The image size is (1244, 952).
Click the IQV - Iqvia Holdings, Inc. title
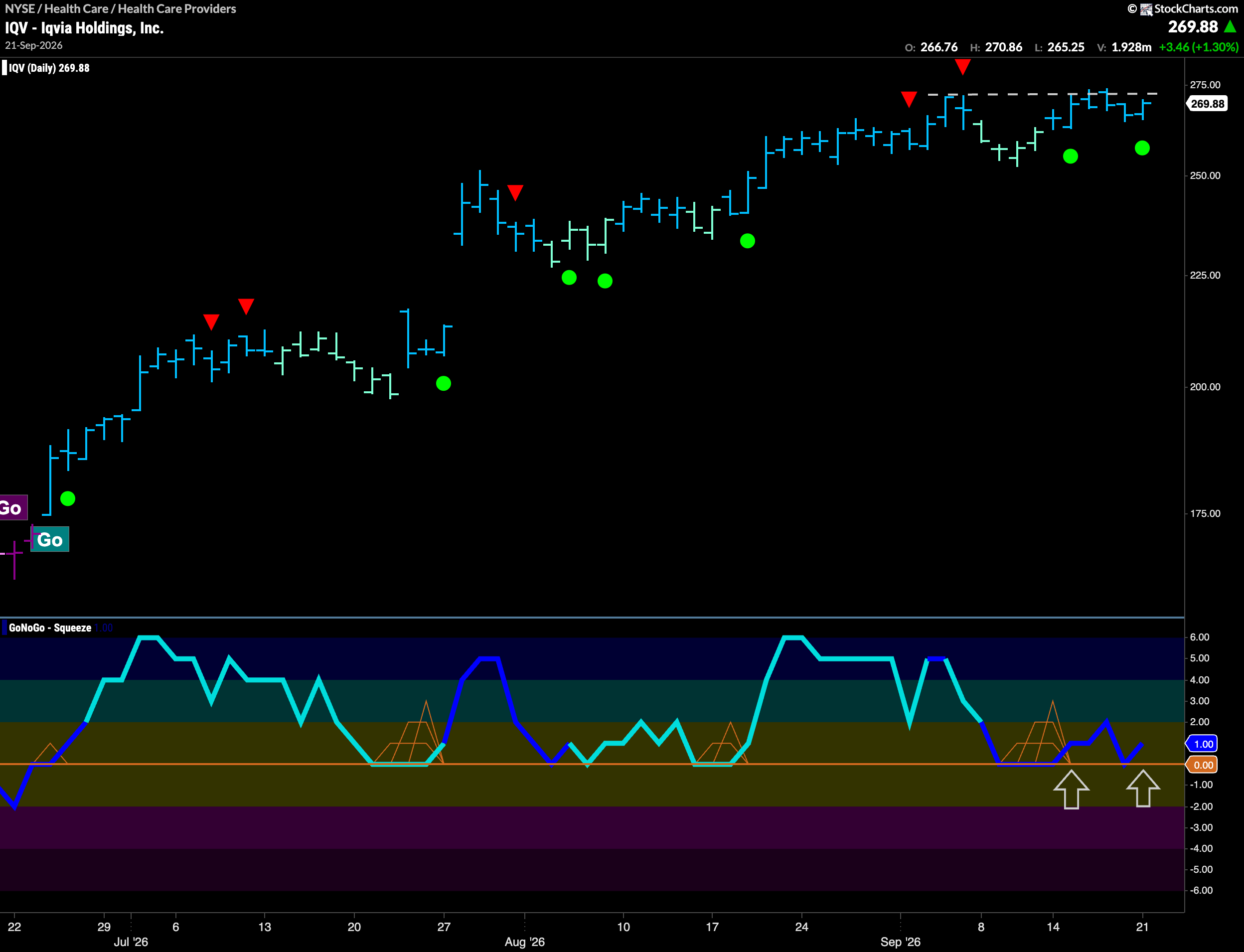[x=84, y=28]
